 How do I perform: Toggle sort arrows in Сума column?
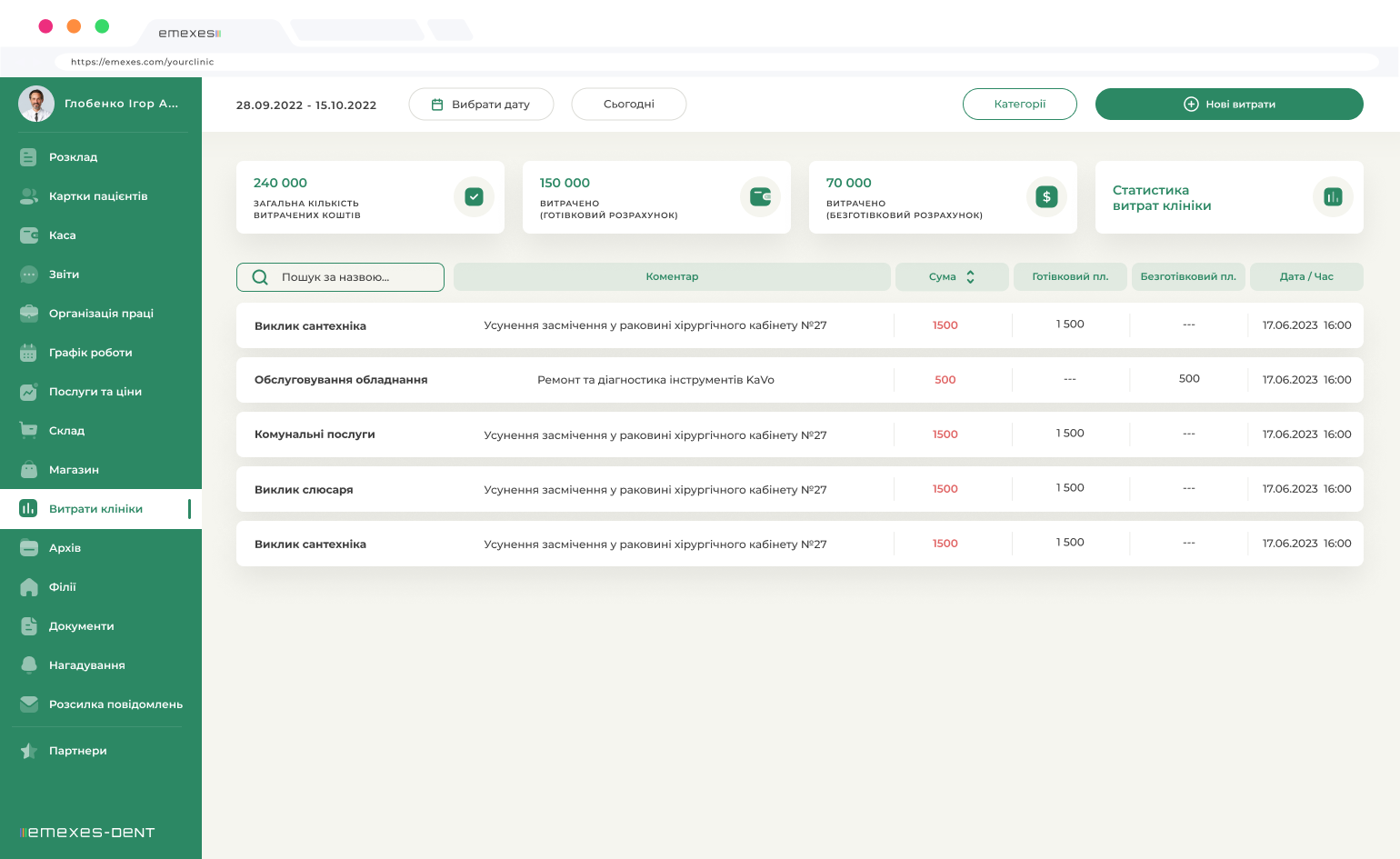(x=970, y=277)
